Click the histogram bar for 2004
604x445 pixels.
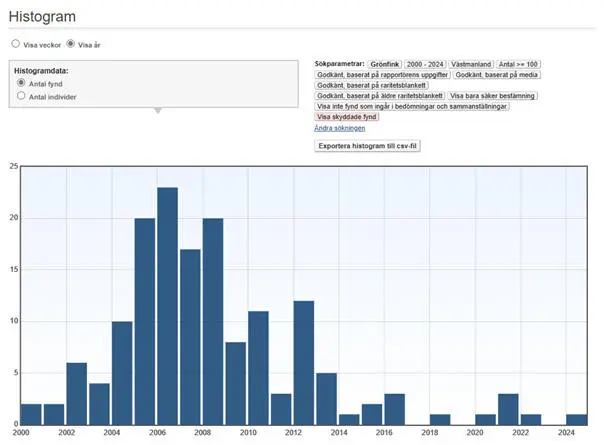pyautogui.click(x=122, y=371)
